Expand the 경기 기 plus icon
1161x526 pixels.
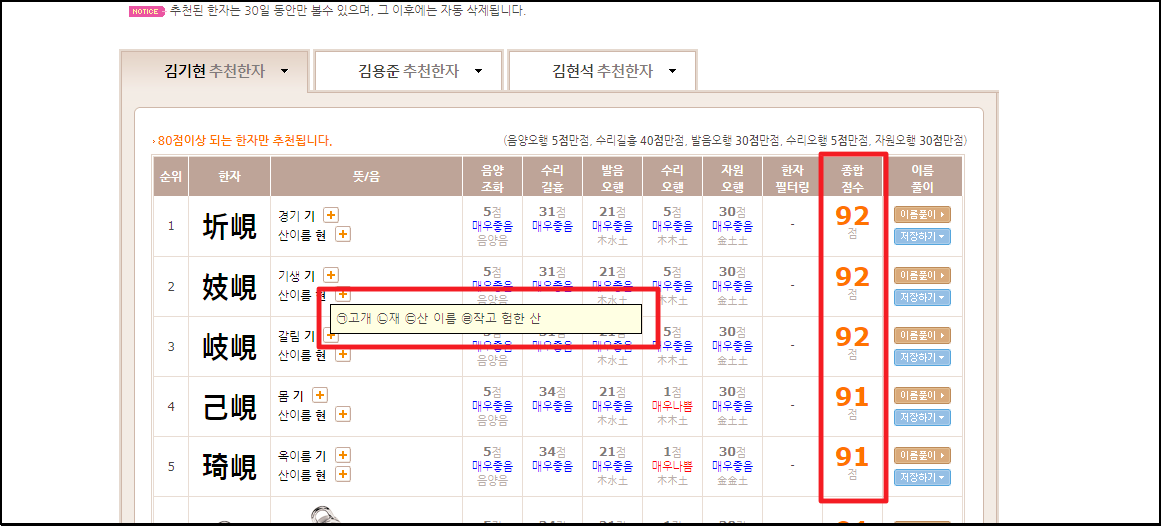330,216
